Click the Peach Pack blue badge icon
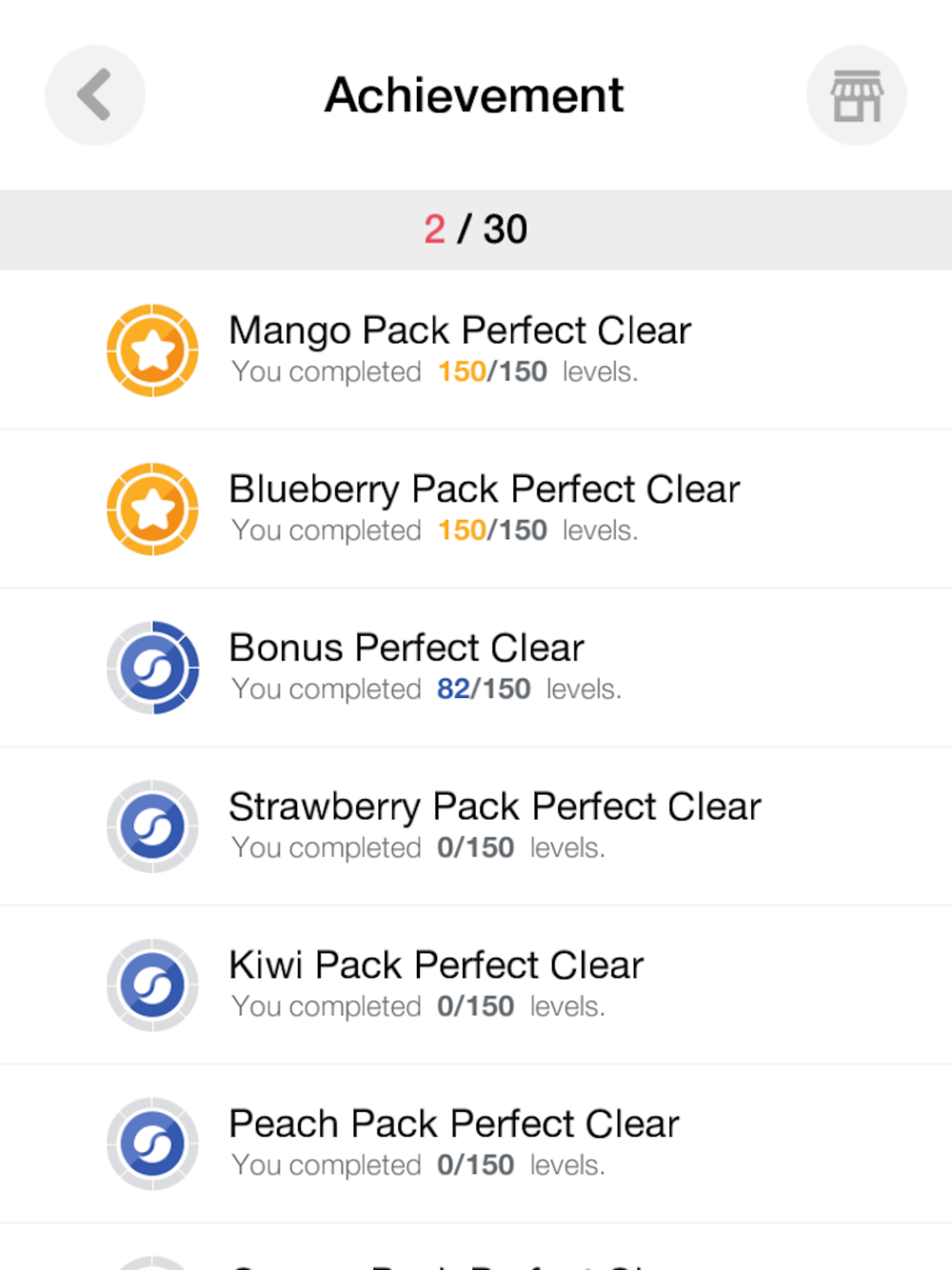Screen dimensions: 952x1270 point(152,1143)
